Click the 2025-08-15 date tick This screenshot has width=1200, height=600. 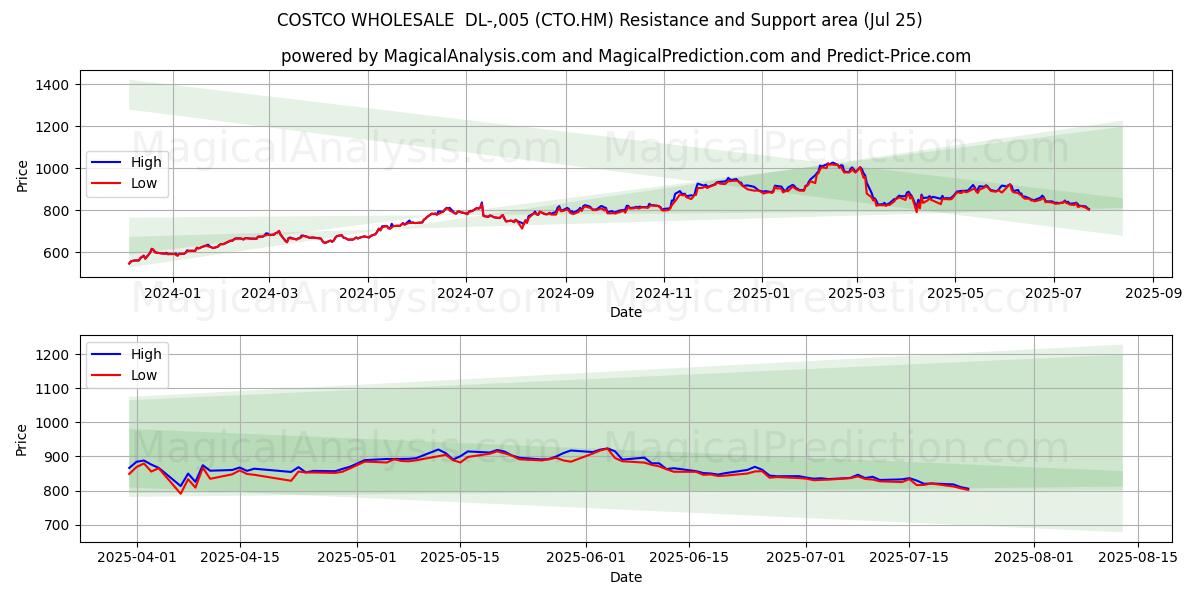tap(1137, 557)
